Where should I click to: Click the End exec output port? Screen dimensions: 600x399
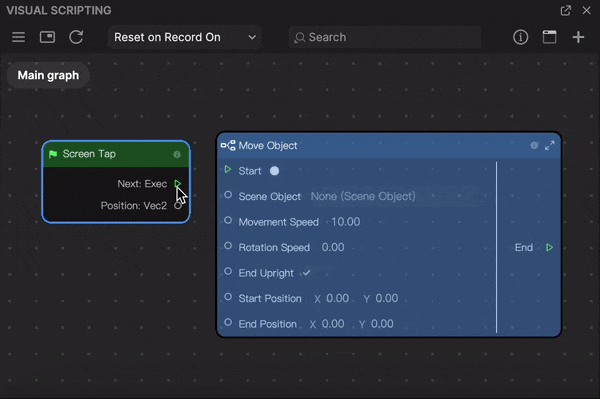(549, 248)
